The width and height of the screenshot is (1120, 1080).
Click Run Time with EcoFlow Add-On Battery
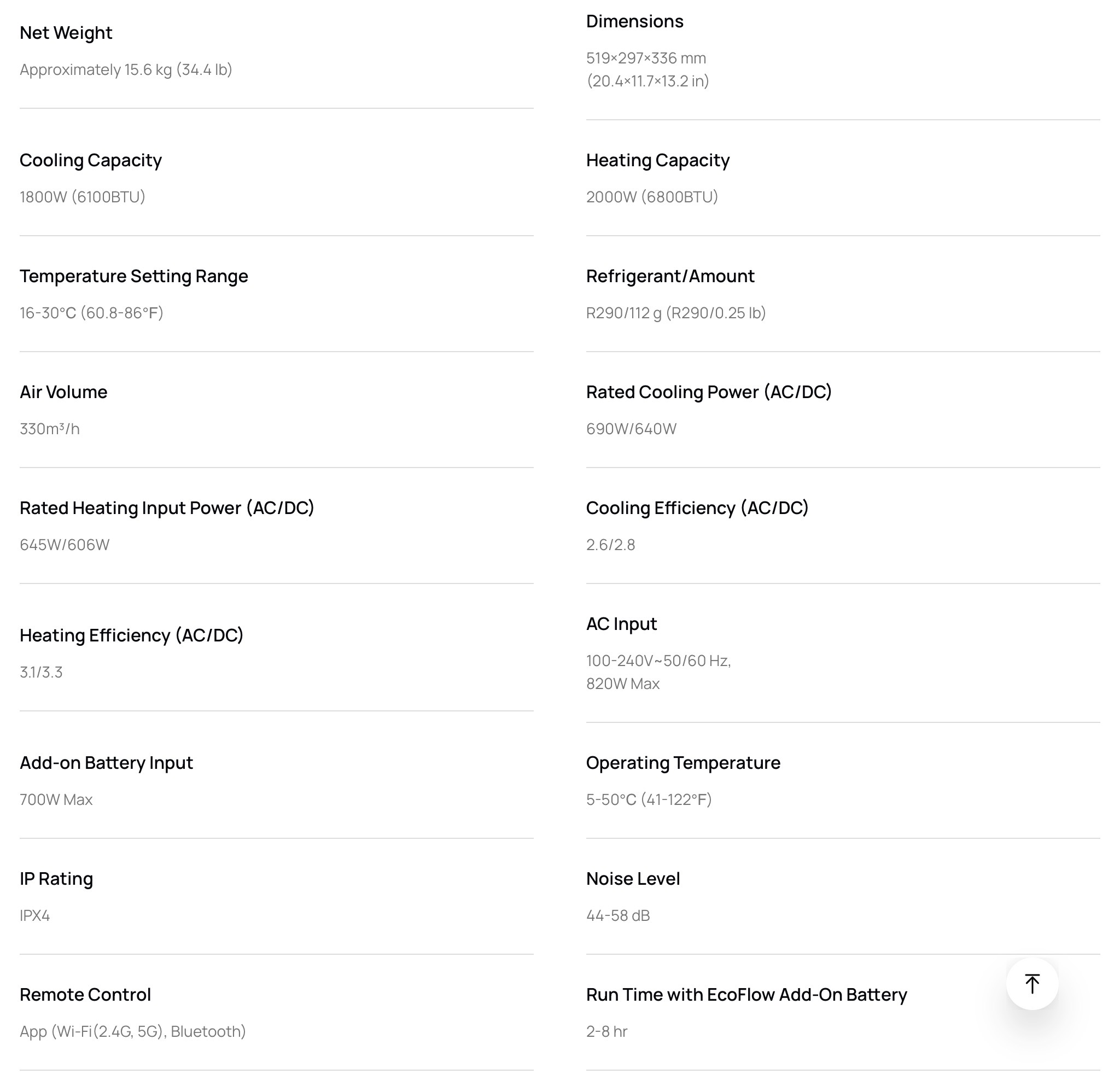click(x=746, y=995)
